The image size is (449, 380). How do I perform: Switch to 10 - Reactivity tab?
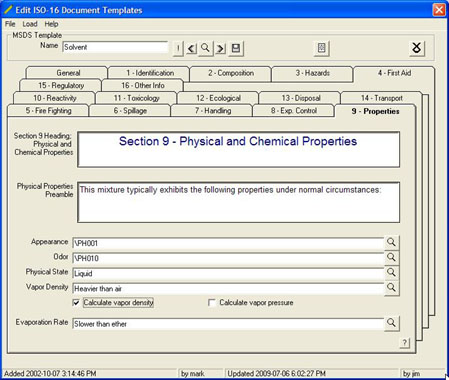pyautogui.click(x=55, y=98)
